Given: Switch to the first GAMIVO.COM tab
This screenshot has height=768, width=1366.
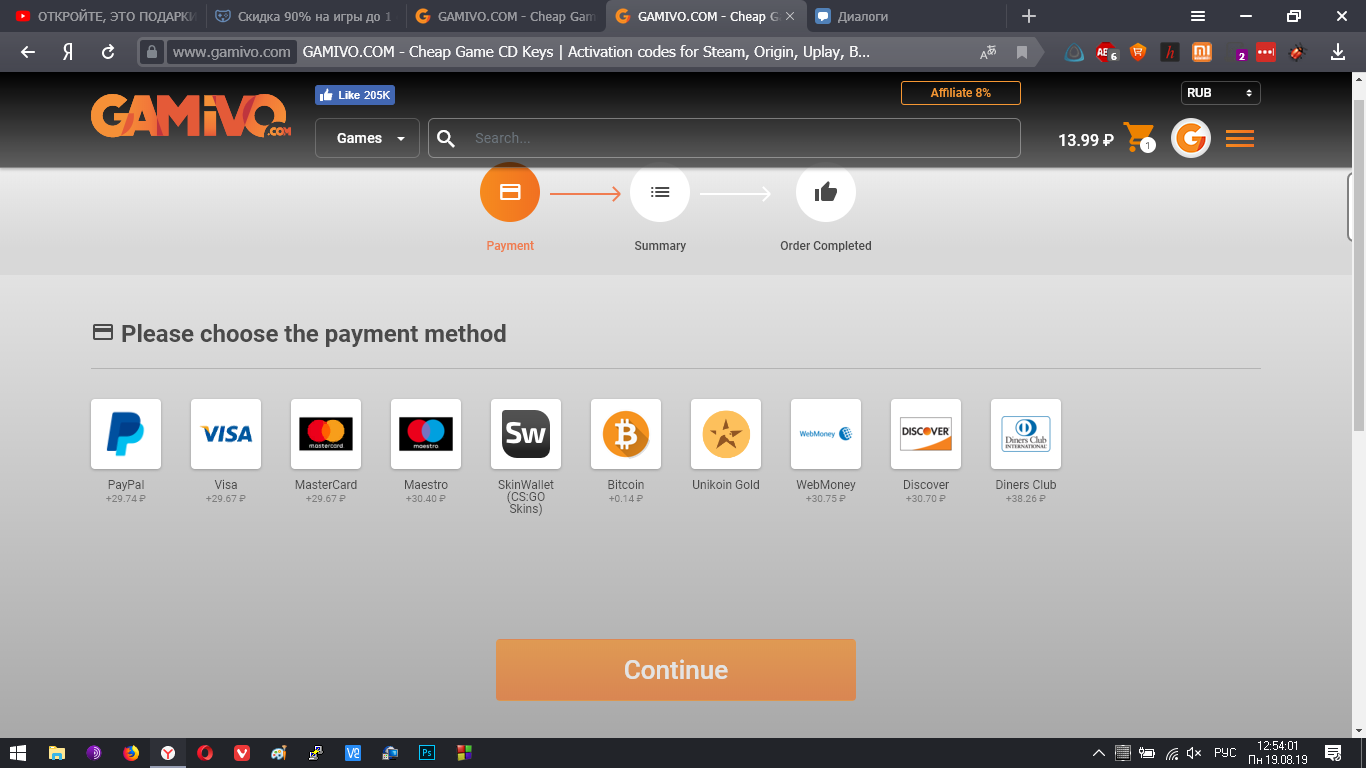Looking at the screenshot, I should click(x=506, y=16).
